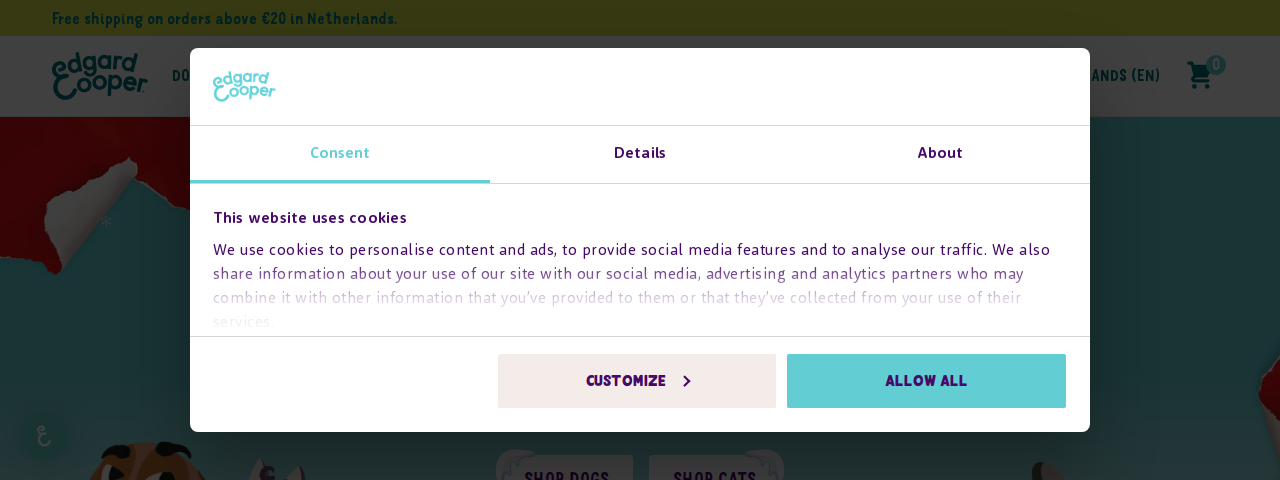Switch to the About tab
1280x480 pixels.
940,154
